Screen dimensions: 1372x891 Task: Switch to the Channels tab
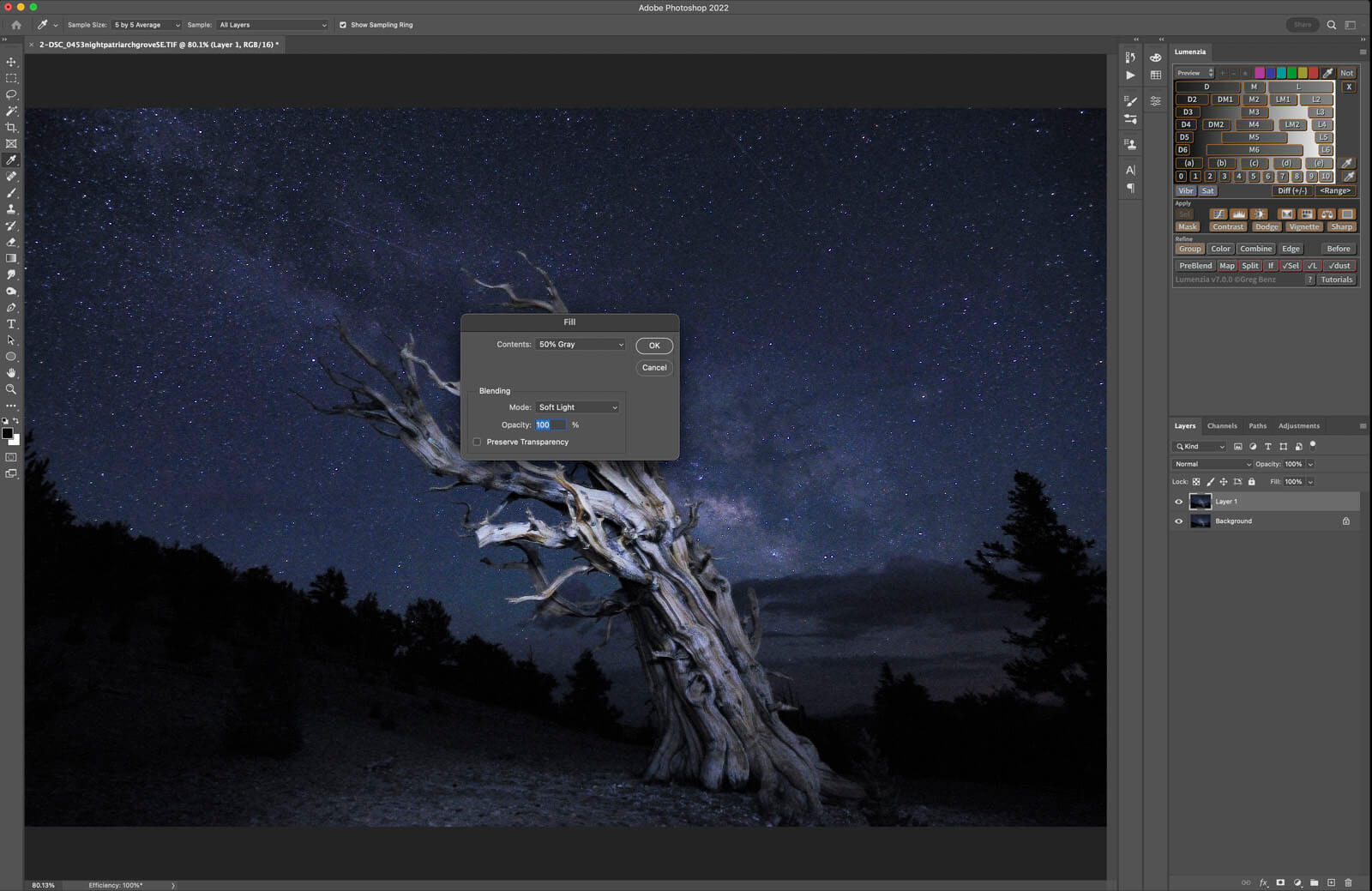(1222, 425)
